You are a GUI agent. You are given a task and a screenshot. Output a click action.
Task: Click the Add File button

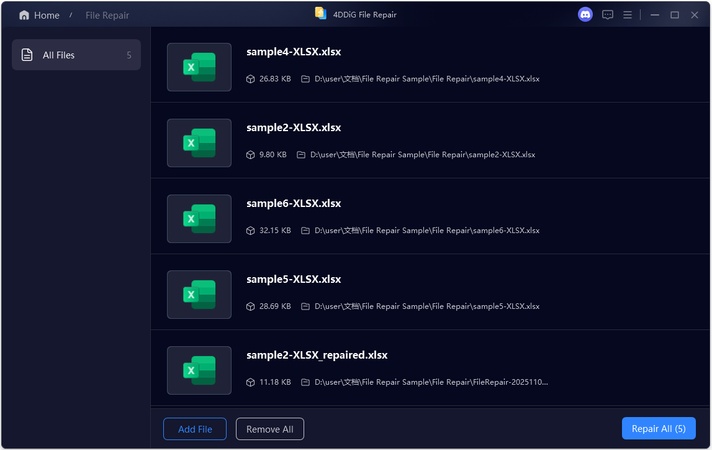click(x=195, y=429)
